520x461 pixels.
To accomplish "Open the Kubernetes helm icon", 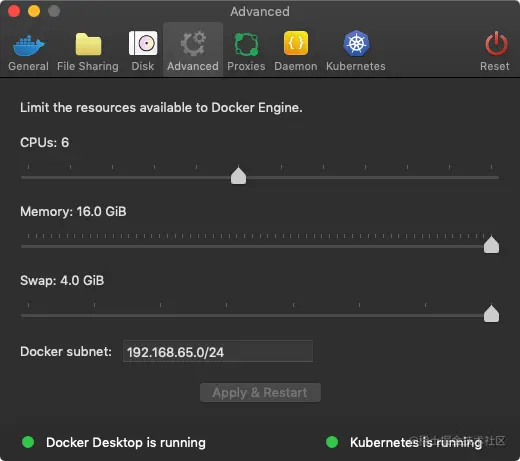I will (356, 43).
